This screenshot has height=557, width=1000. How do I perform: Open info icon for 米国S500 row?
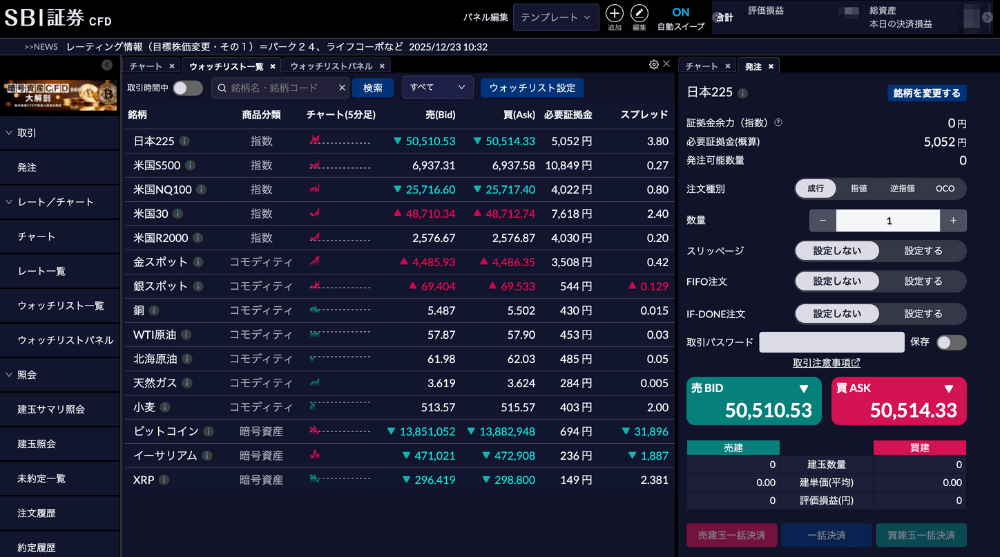click(190, 165)
